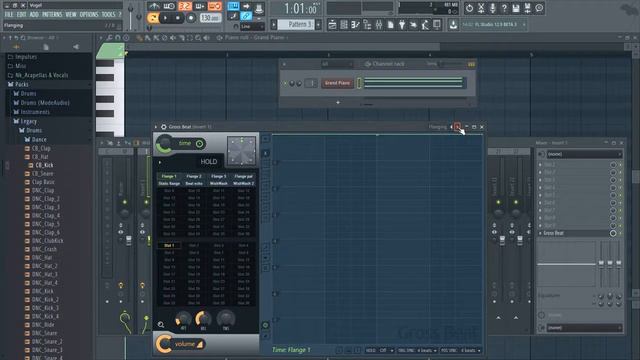
Task: Open the Line snap dropdown
Action: pyautogui.click(x=252, y=27)
